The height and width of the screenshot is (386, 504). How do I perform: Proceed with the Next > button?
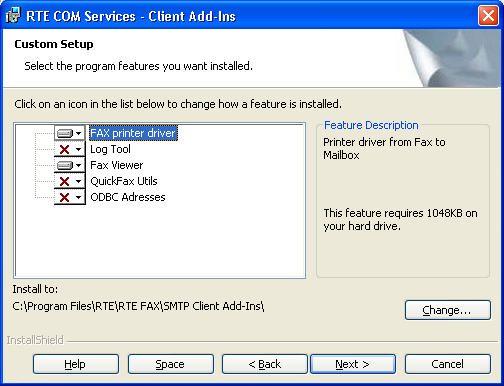click(353, 364)
